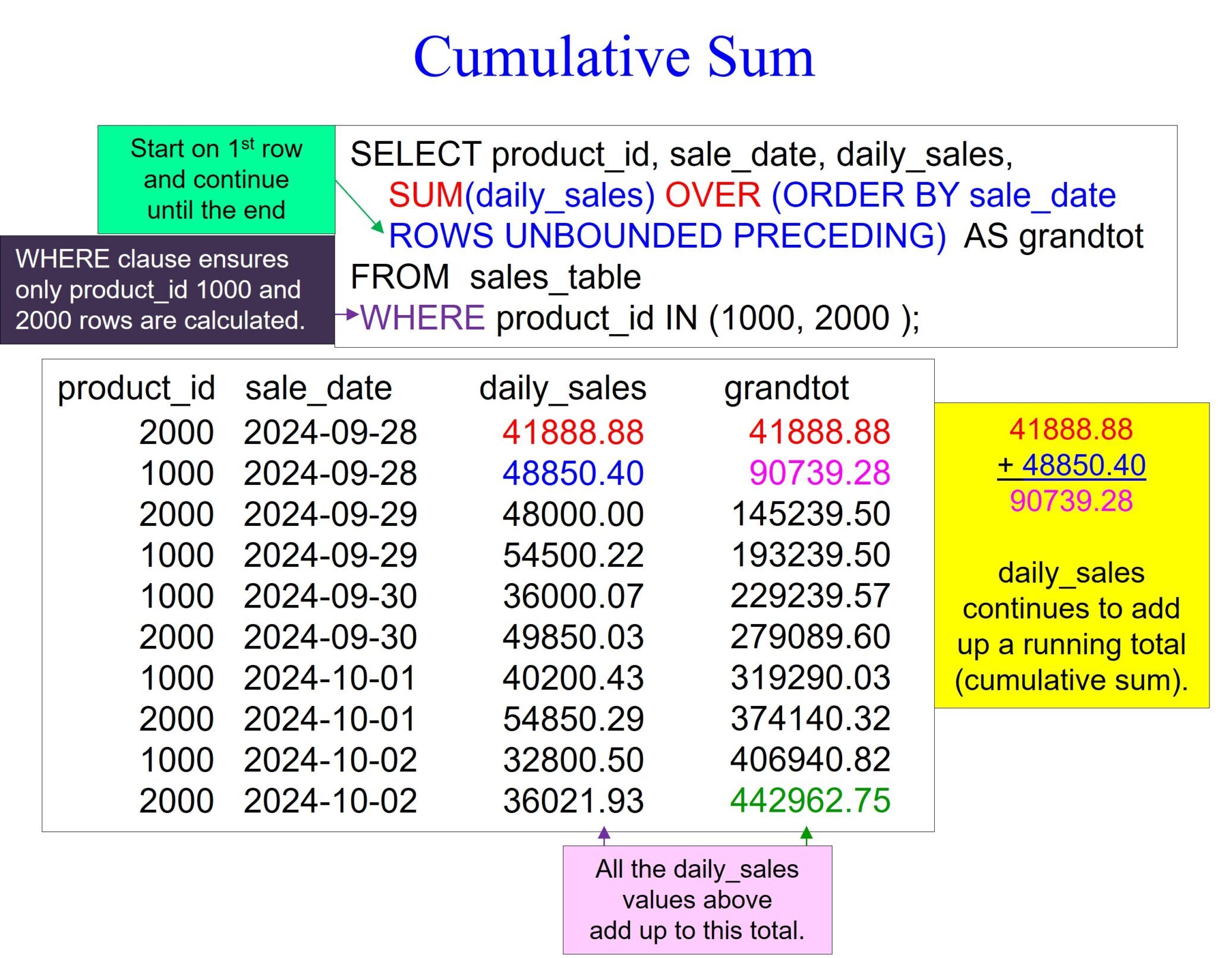
Task: Click the product_id column header
Action: 136,389
